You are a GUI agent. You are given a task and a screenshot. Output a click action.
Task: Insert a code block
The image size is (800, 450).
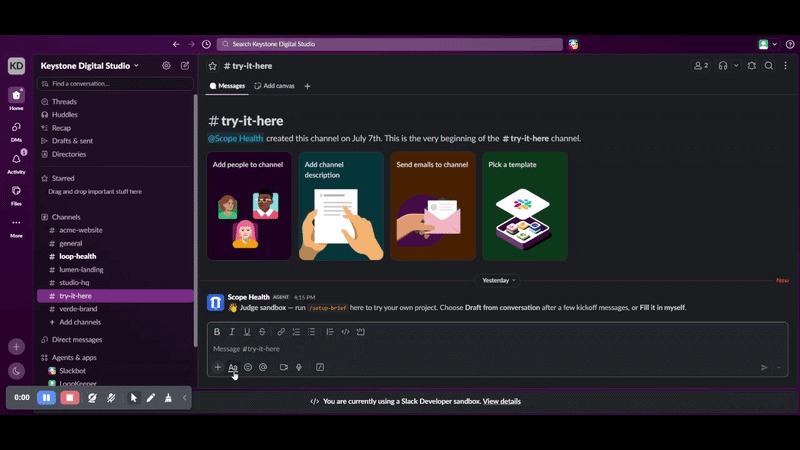pos(361,332)
